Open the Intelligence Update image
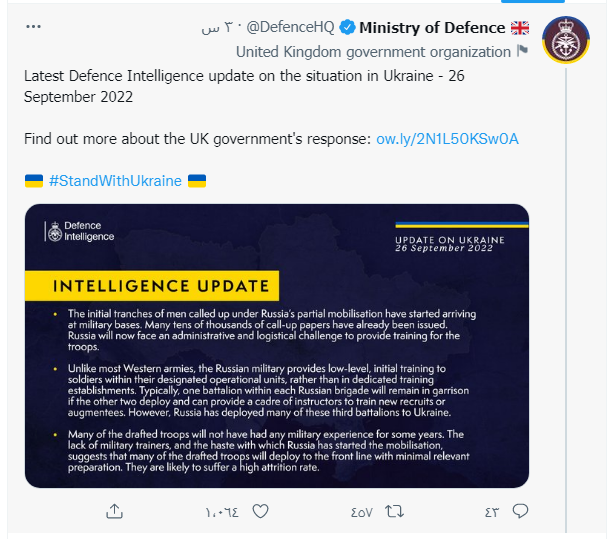 (277, 346)
